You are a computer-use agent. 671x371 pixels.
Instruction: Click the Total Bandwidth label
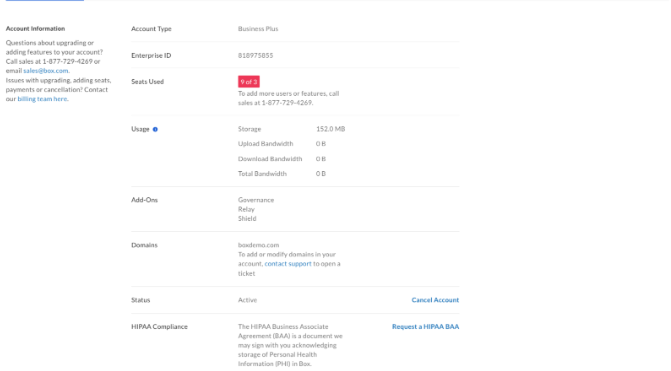pos(262,174)
